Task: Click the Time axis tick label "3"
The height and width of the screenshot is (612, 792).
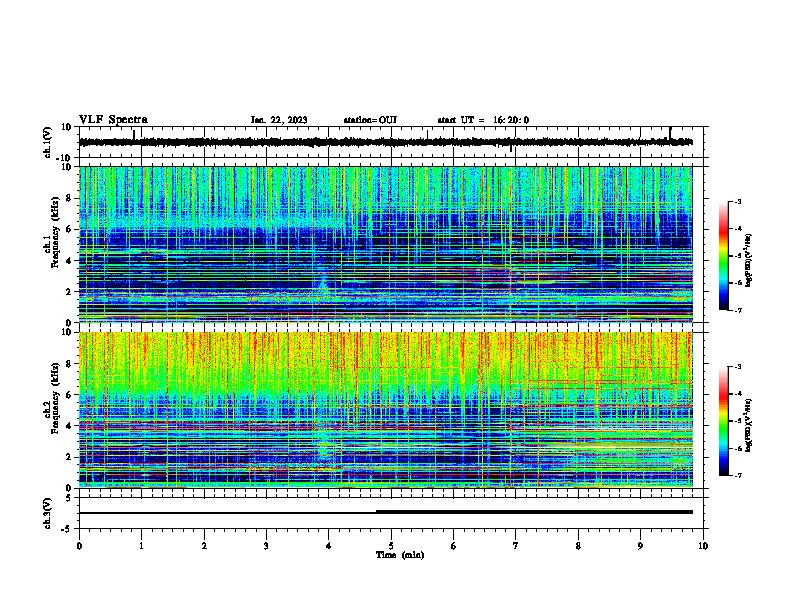Action: tap(266, 546)
